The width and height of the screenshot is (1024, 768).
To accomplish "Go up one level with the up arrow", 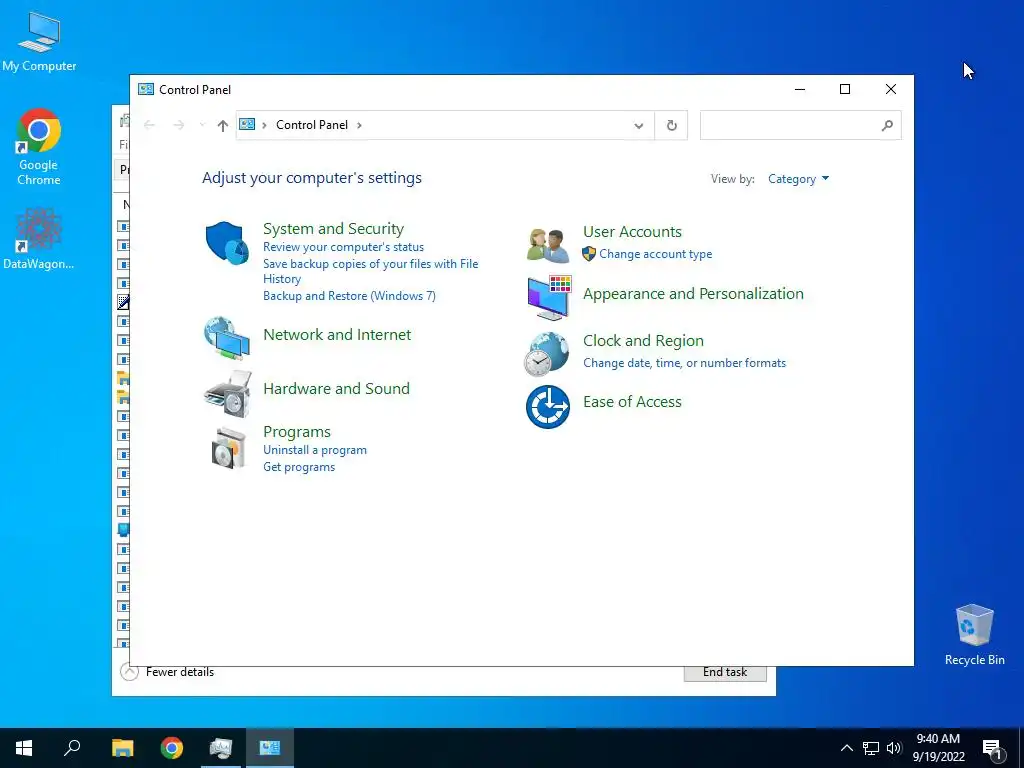I will 223,125.
